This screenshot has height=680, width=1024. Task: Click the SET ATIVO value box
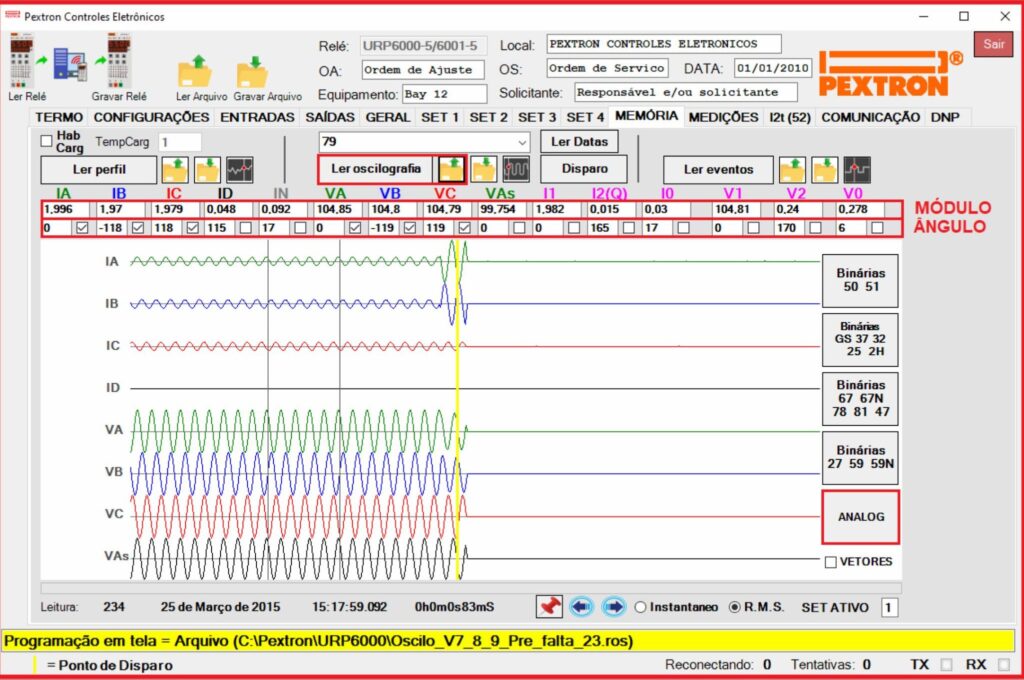[x=889, y=607]
